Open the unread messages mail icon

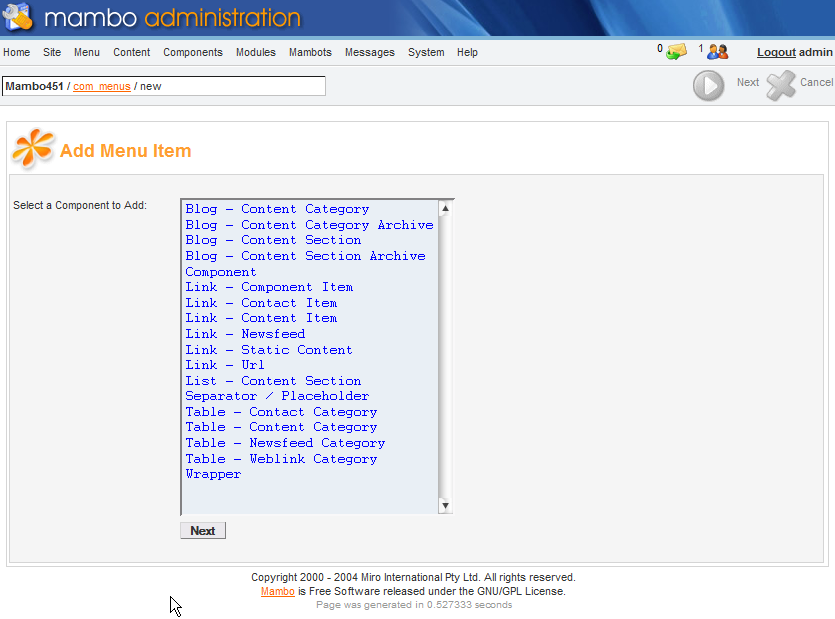click(677, 51)
